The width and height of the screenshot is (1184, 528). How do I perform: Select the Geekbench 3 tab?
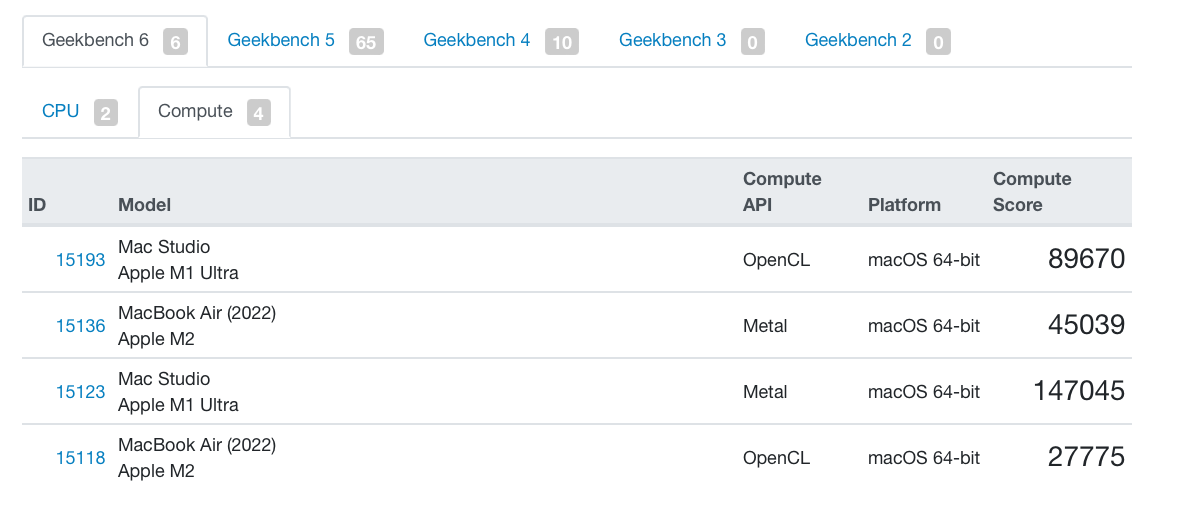pyautogui.click(x=692, y=41)
